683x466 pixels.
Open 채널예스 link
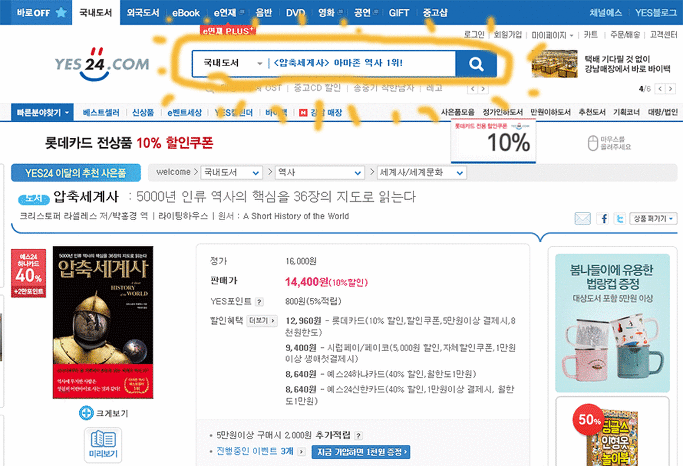coord(605,13)
